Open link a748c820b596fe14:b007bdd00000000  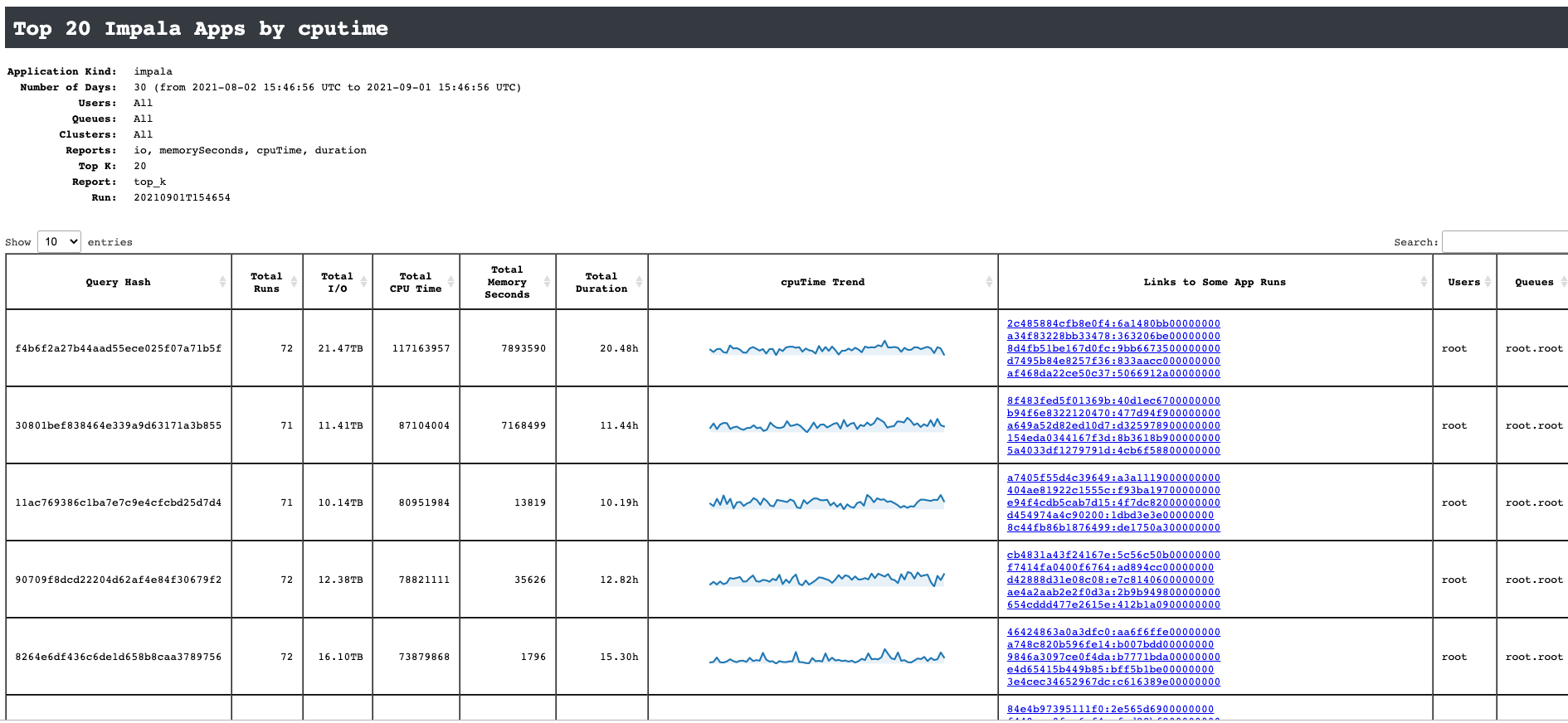[x=1110, y=644]
